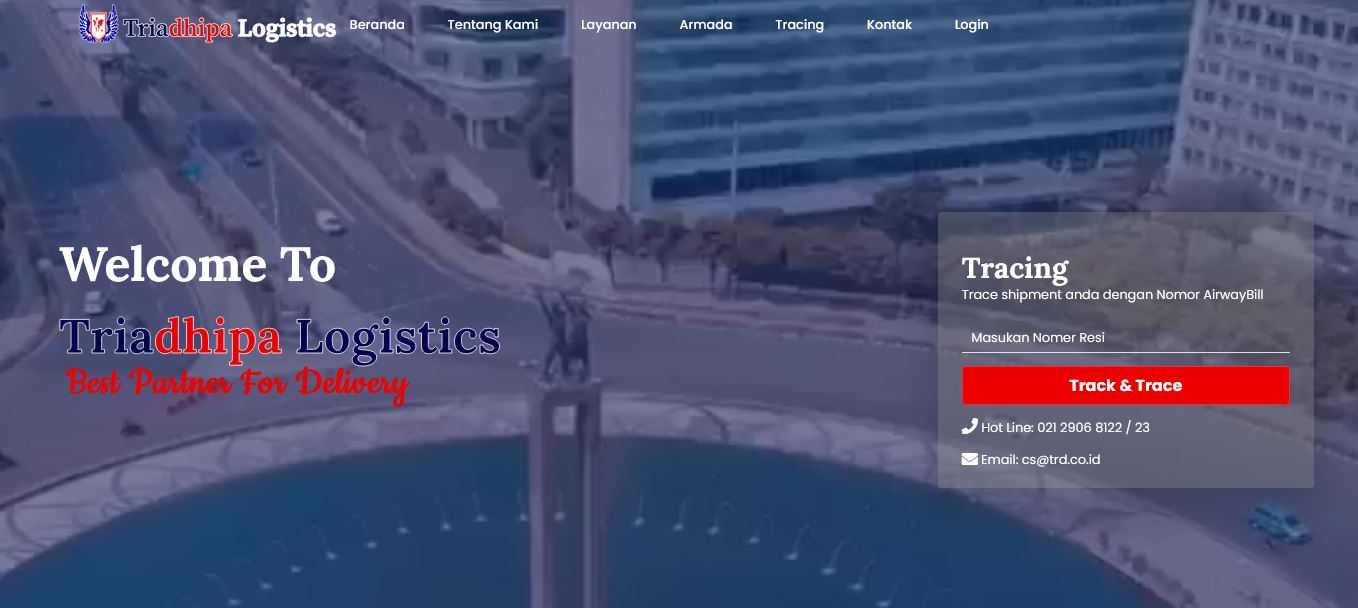
Task: Select Armada in the navigation bar
Action: click(706, 25)
